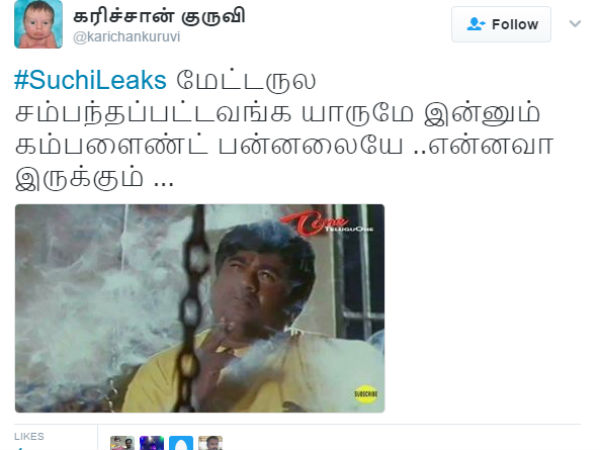600x450 pixels.
Task: Open first liker avatar in likes row
Action: click(x=122, y=443)
